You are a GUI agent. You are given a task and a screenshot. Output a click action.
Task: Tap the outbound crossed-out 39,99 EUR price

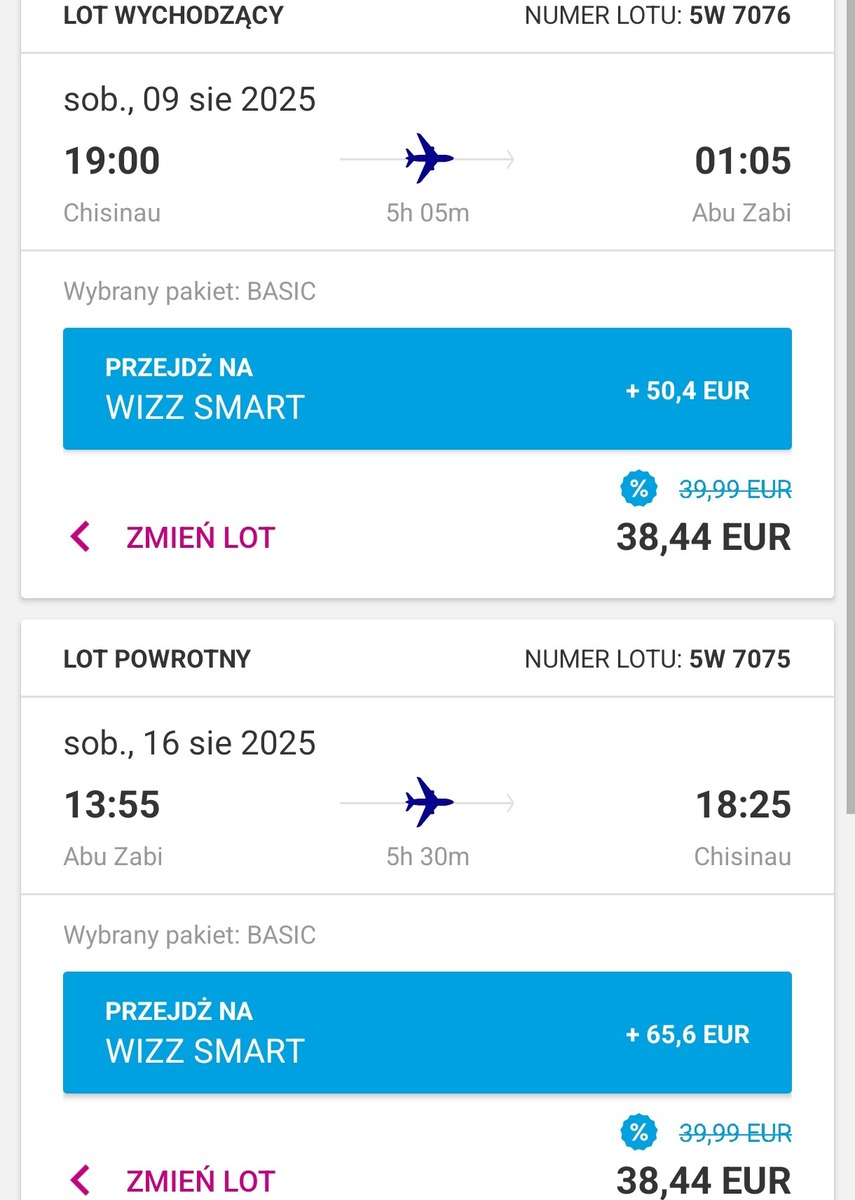click(x=735, y=489)
